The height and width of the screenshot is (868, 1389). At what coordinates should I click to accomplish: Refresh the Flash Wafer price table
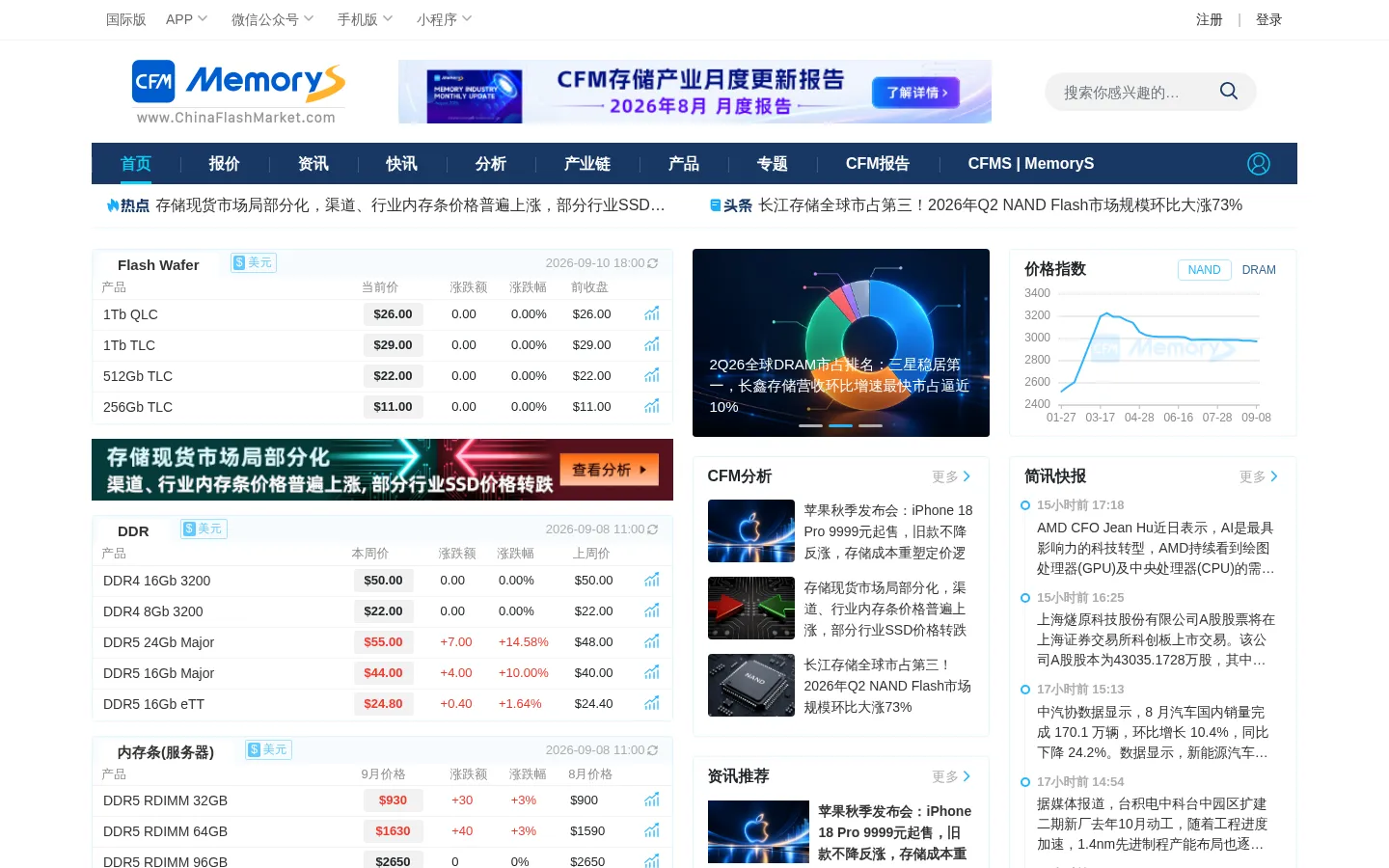pos(653,263)
